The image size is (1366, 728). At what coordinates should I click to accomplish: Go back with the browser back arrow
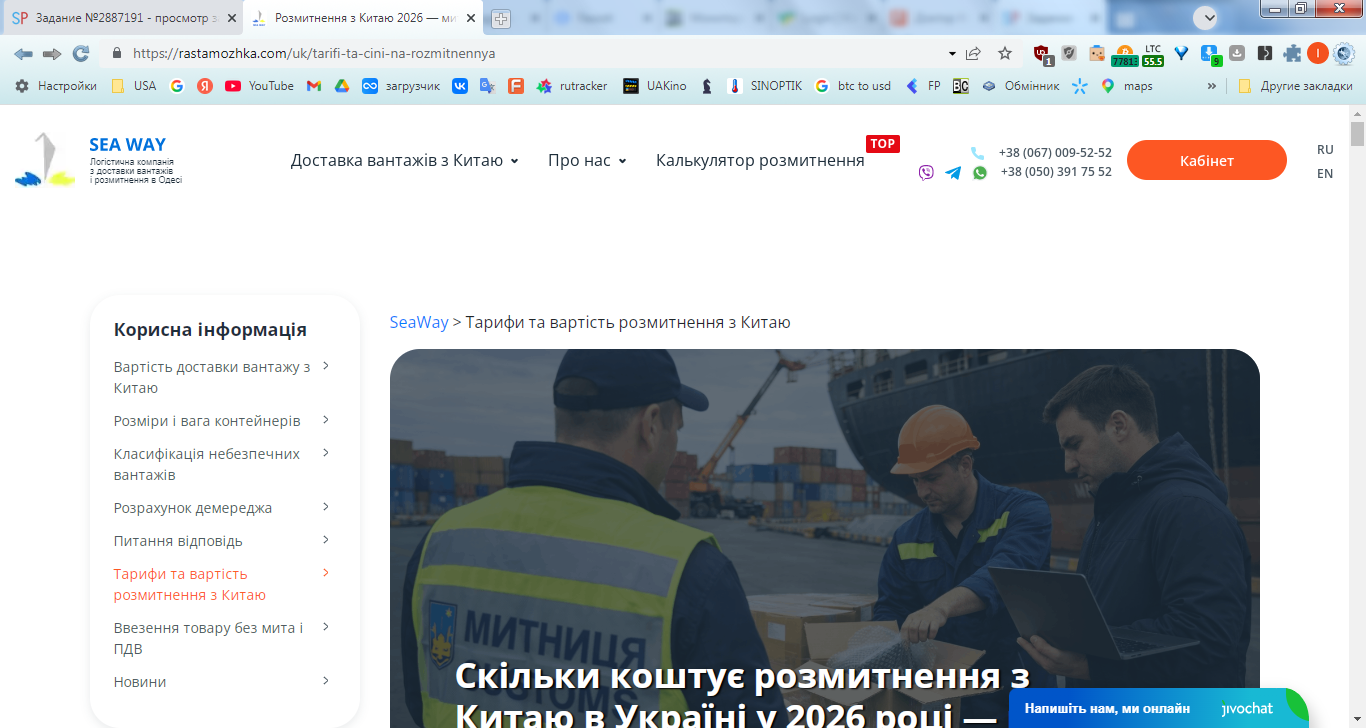23,53
